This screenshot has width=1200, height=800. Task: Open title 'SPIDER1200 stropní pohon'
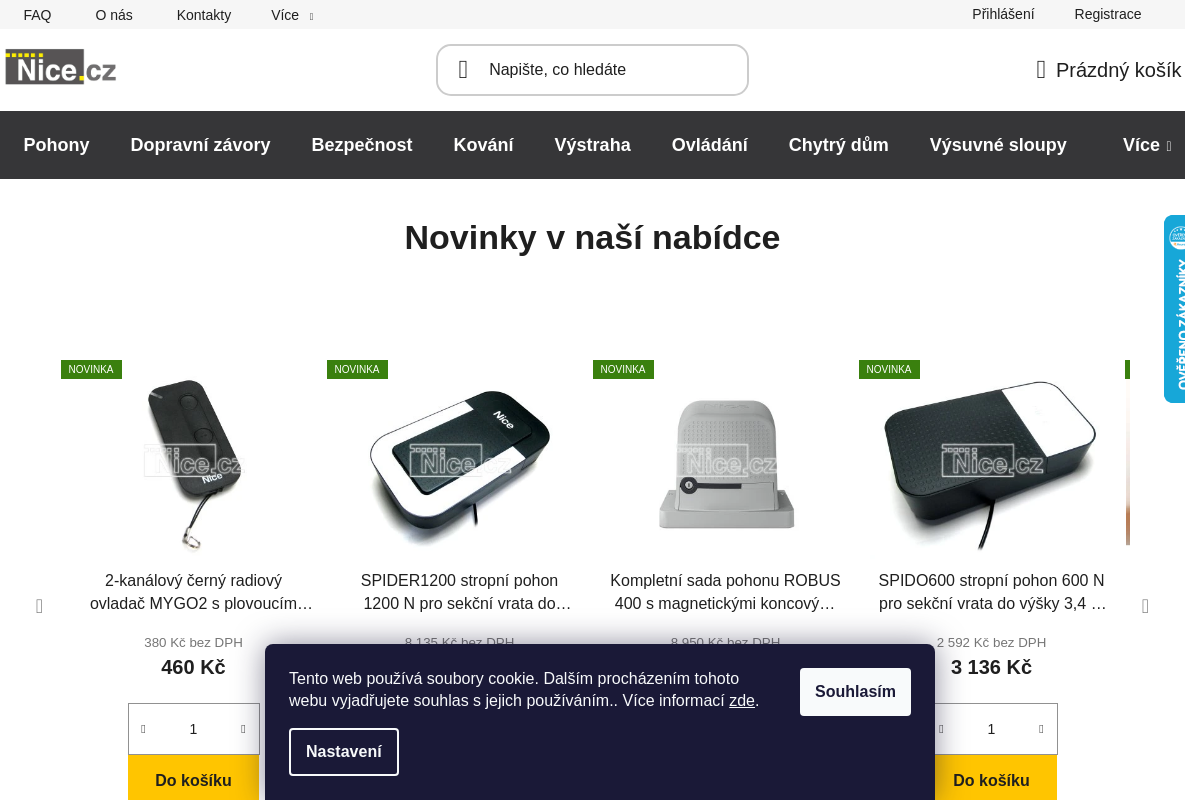(466, 592)
